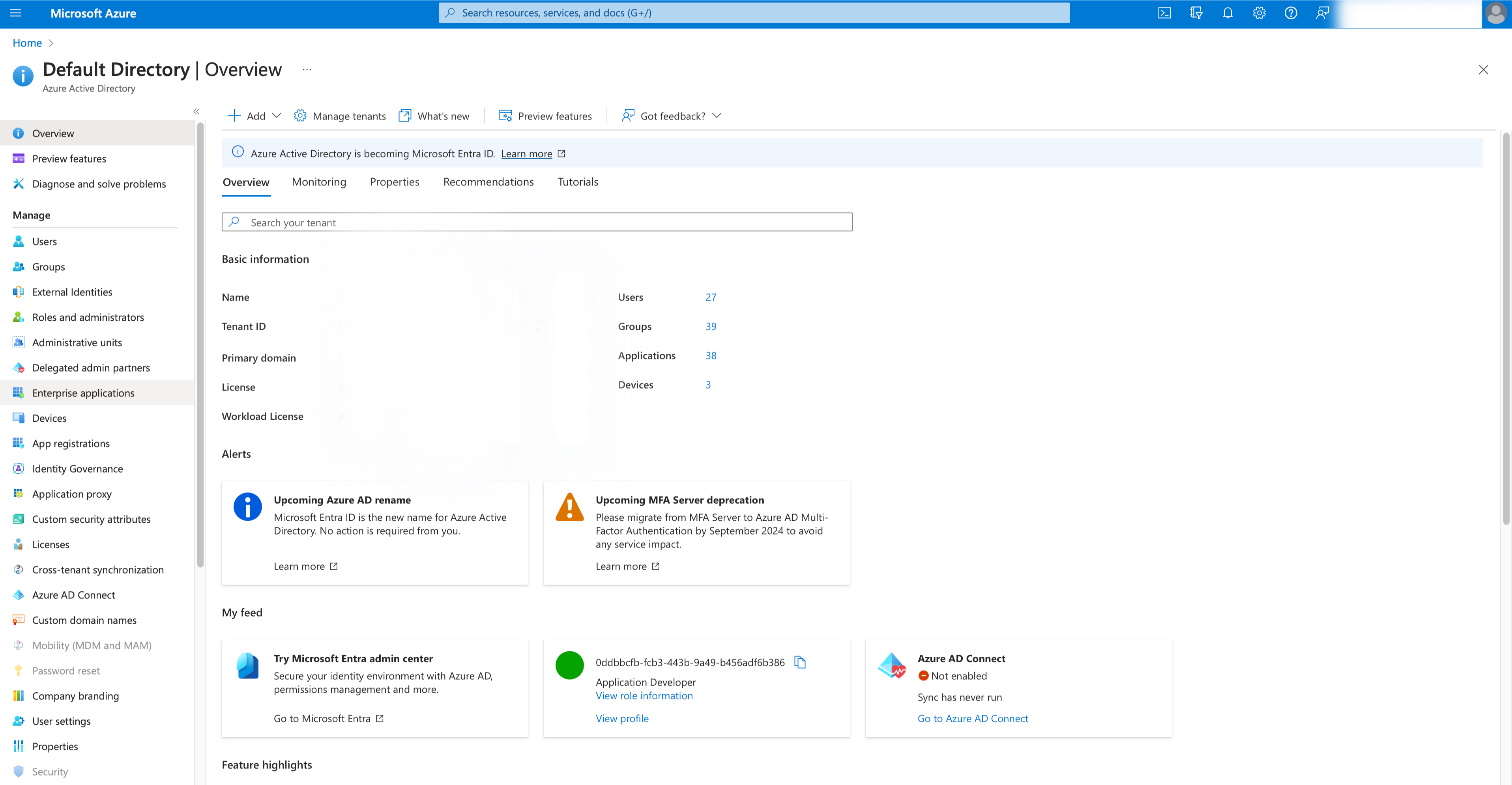Open the portal hamburger menu
The width and height of the screenshot is (1512, 785).
16,13
